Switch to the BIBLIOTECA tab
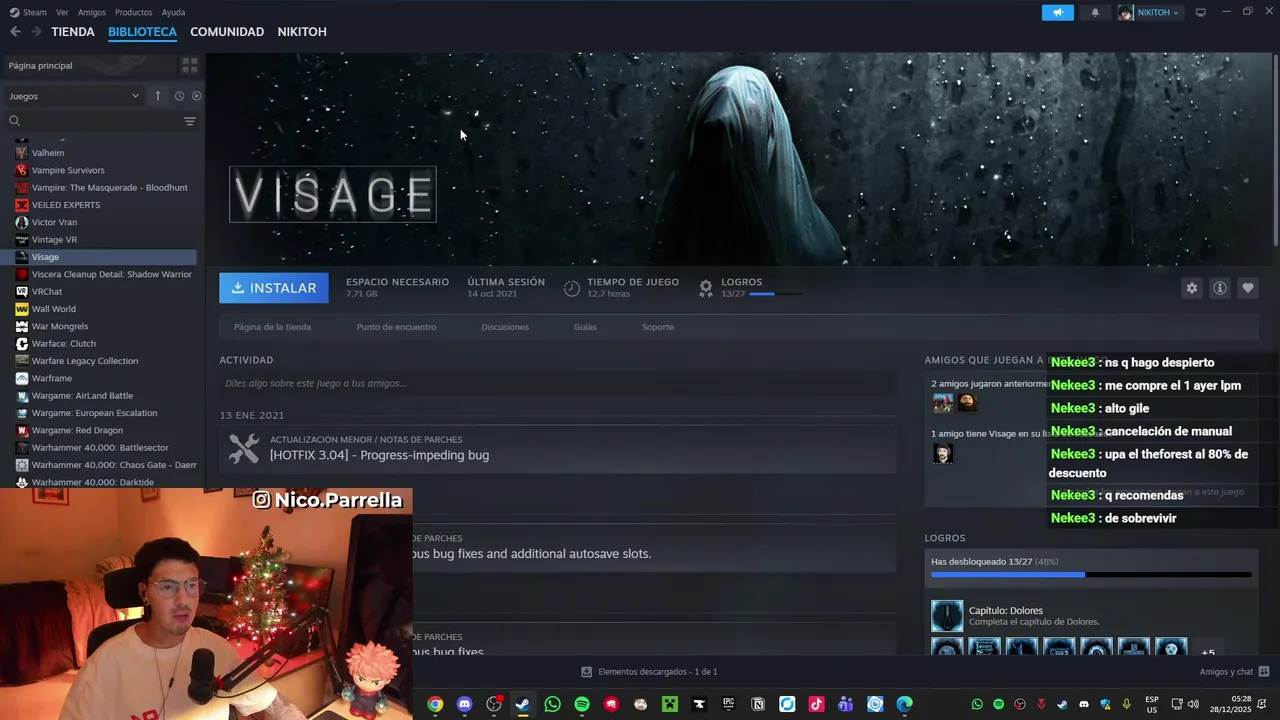This screenshot has width=1280, height=720. [x=142, y=32]
